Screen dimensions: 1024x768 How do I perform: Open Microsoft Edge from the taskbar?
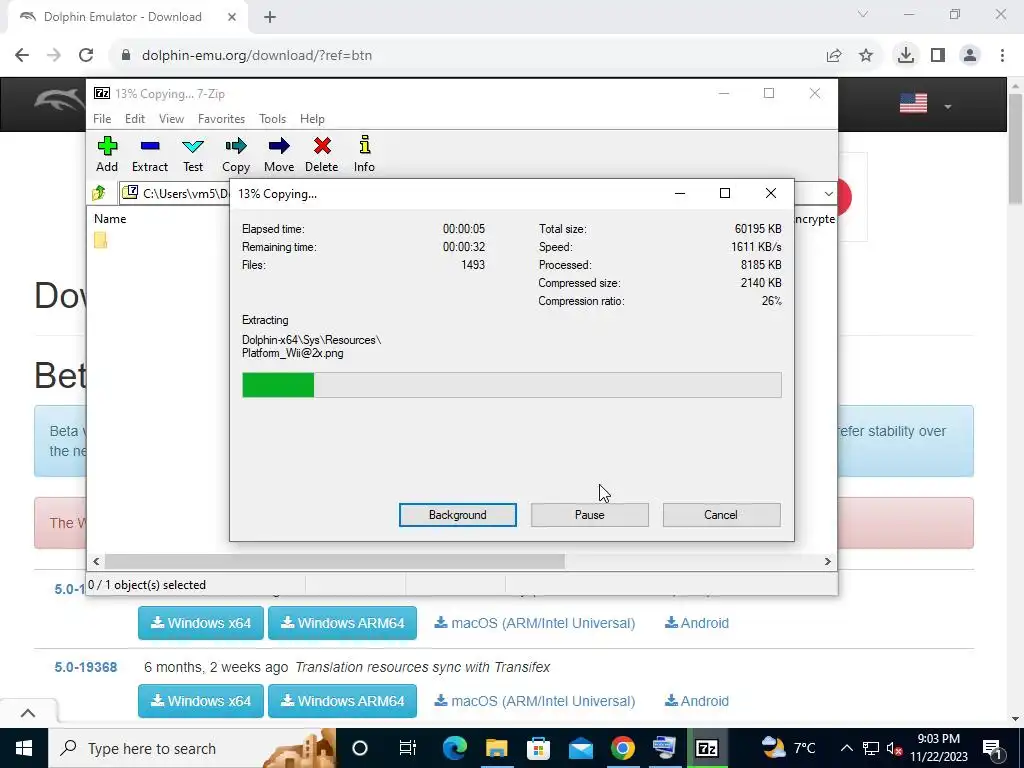coord(455,748)
